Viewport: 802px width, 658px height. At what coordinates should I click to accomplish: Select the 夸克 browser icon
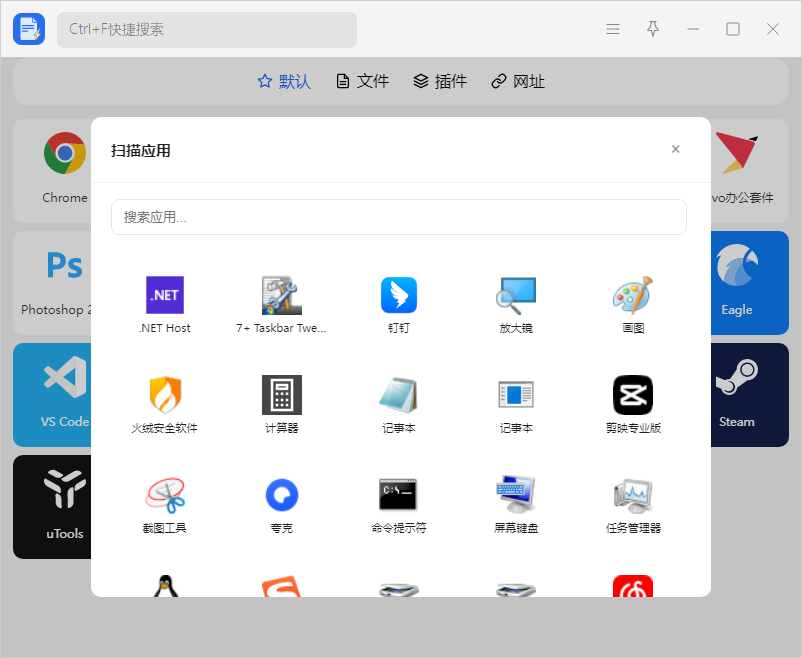coord(282,495)
